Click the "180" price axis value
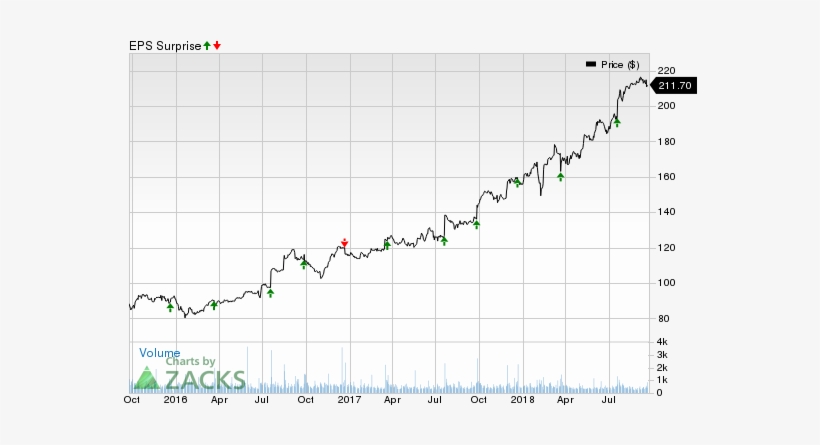 (x=666, y=142)
